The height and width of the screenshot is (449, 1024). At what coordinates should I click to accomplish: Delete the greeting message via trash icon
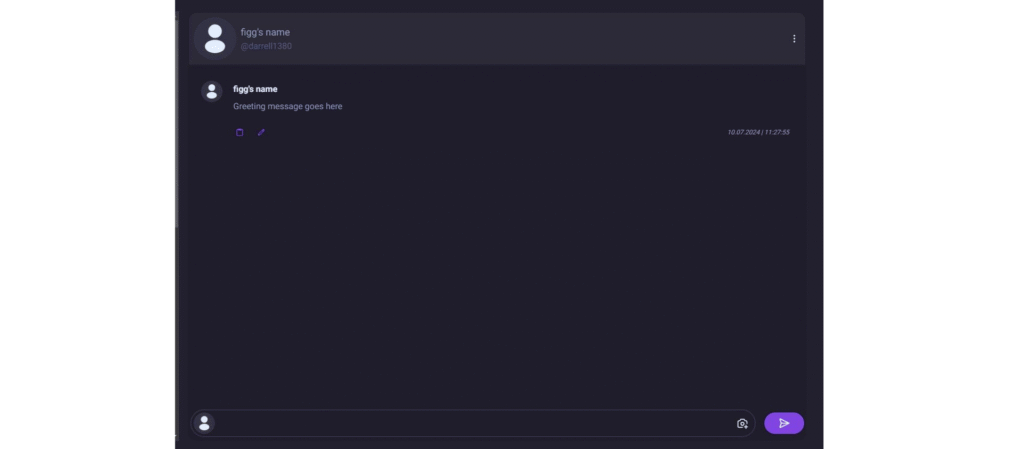pos(240,132)
